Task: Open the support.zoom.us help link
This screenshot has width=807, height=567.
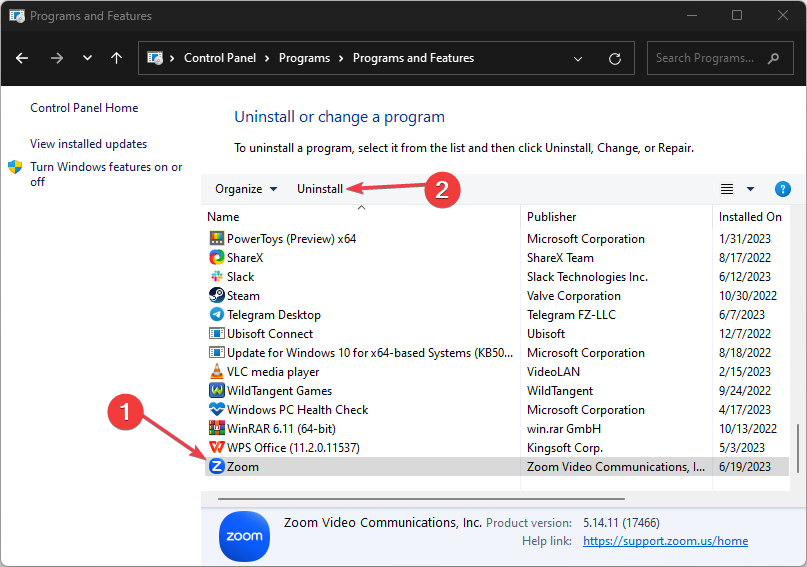Action: (665, 541)
